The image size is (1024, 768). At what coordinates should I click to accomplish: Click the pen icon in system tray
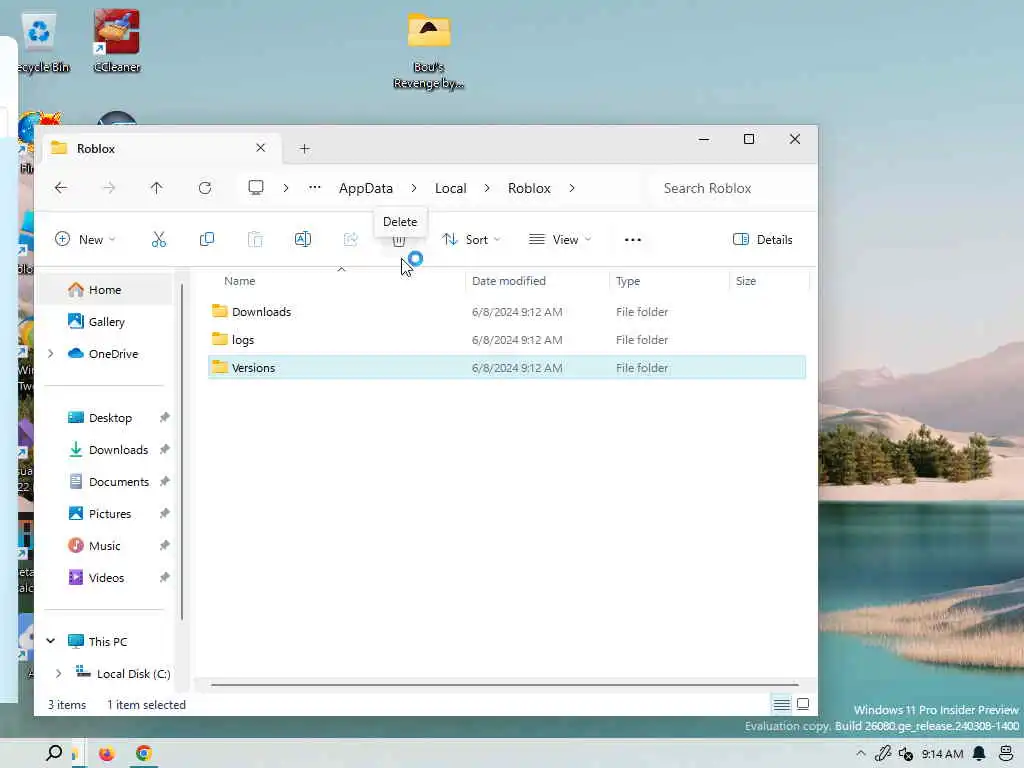[x=883, y=754]
